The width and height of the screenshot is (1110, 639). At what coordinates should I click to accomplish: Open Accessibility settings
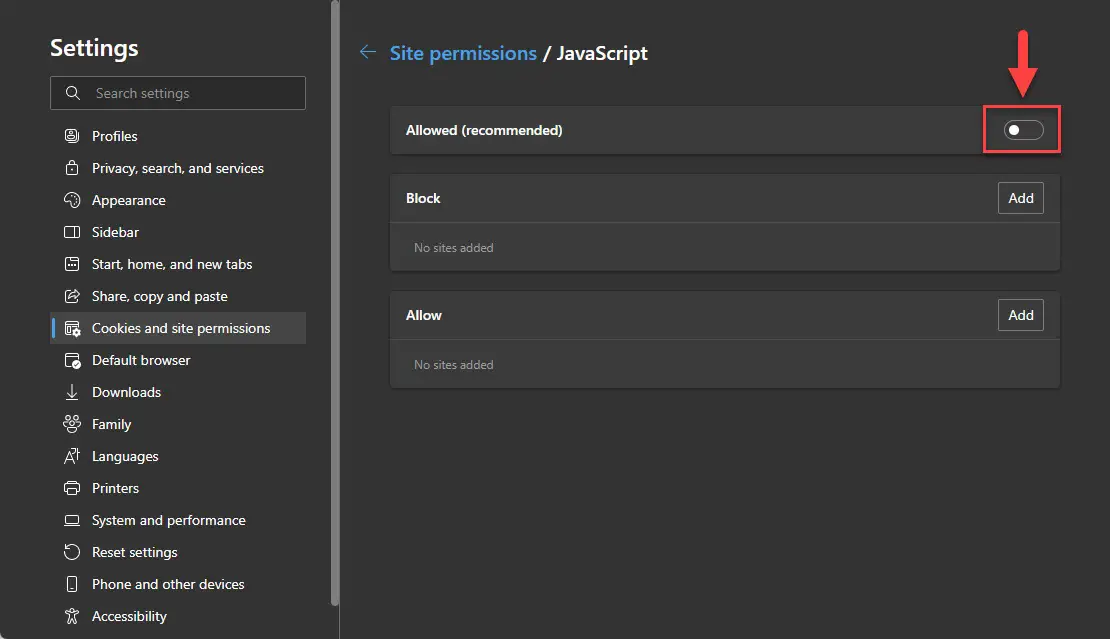pos(178,616)
